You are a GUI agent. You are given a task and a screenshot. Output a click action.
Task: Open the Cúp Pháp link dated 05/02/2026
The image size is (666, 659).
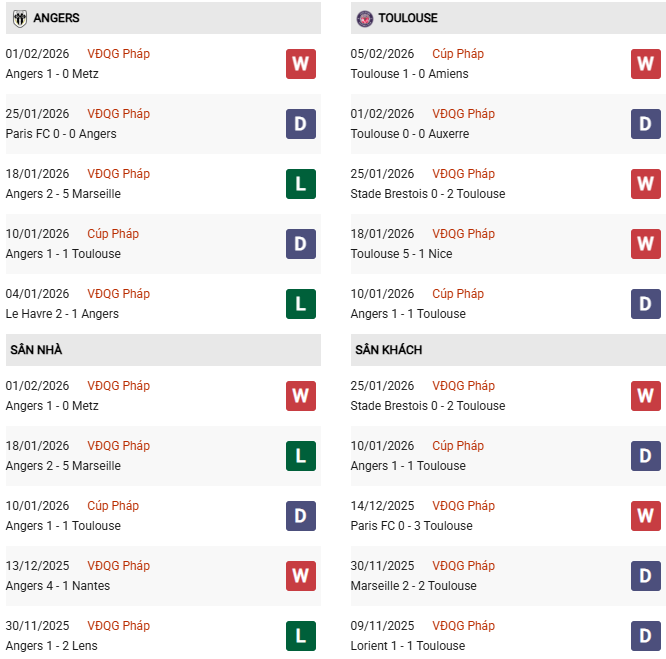click(x=458, y=54)
